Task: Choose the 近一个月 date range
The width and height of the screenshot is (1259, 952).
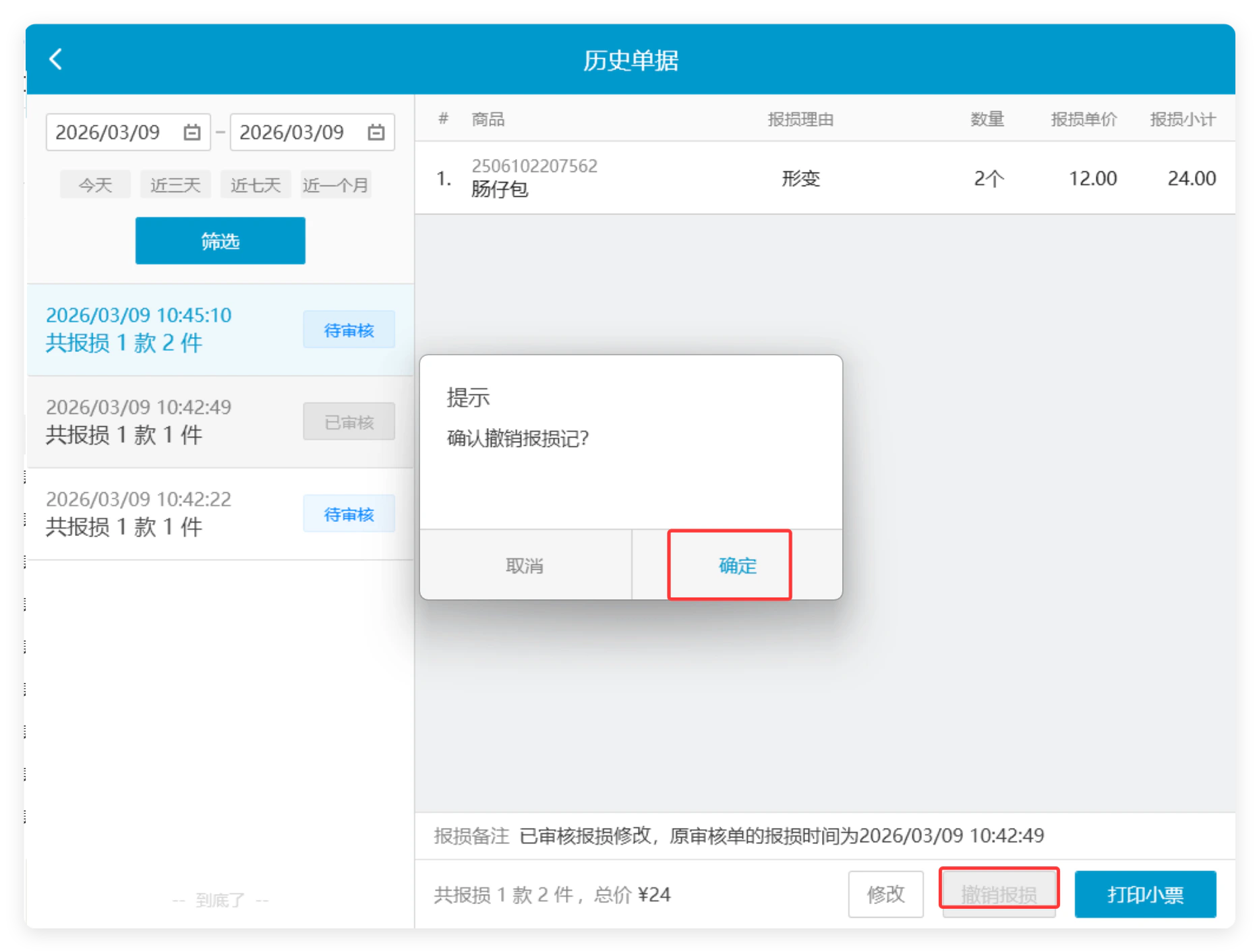Action: pyautogui.click(x=336, y=185)
